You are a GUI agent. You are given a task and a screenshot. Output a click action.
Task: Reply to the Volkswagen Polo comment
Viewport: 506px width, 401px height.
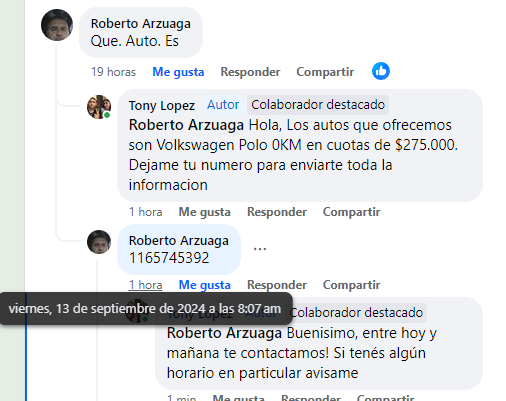277,212
